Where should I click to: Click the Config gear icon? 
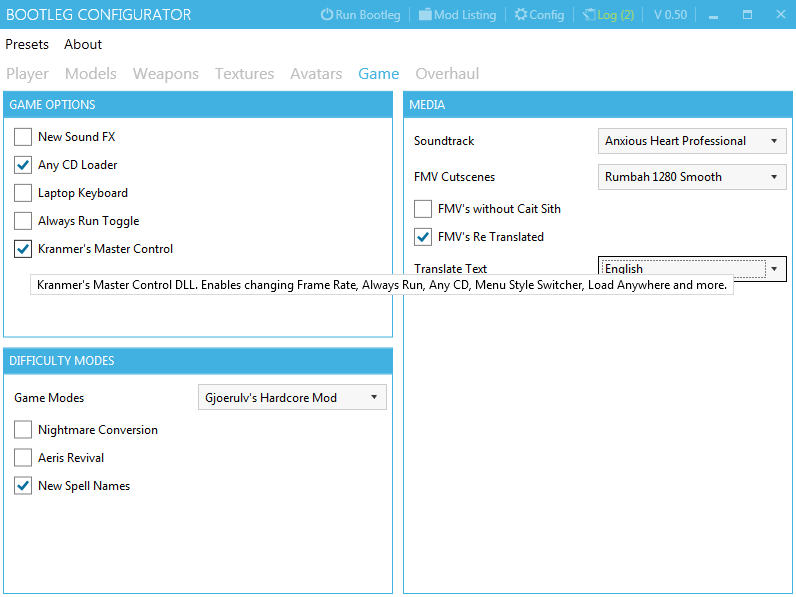520,14
